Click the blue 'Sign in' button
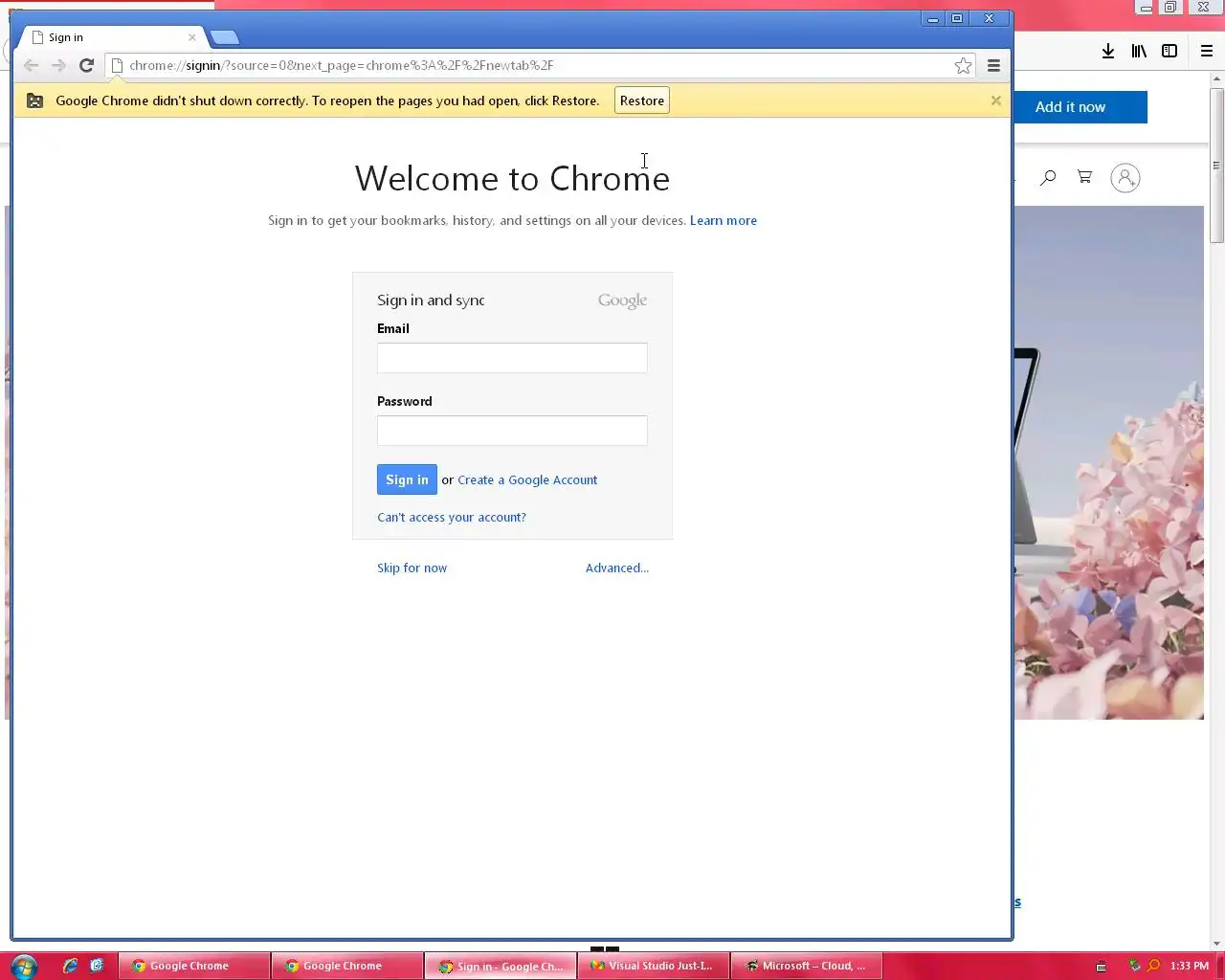The height and width of the screenshot is (980, 1225). pyautogui.click(x=407, y=479)
